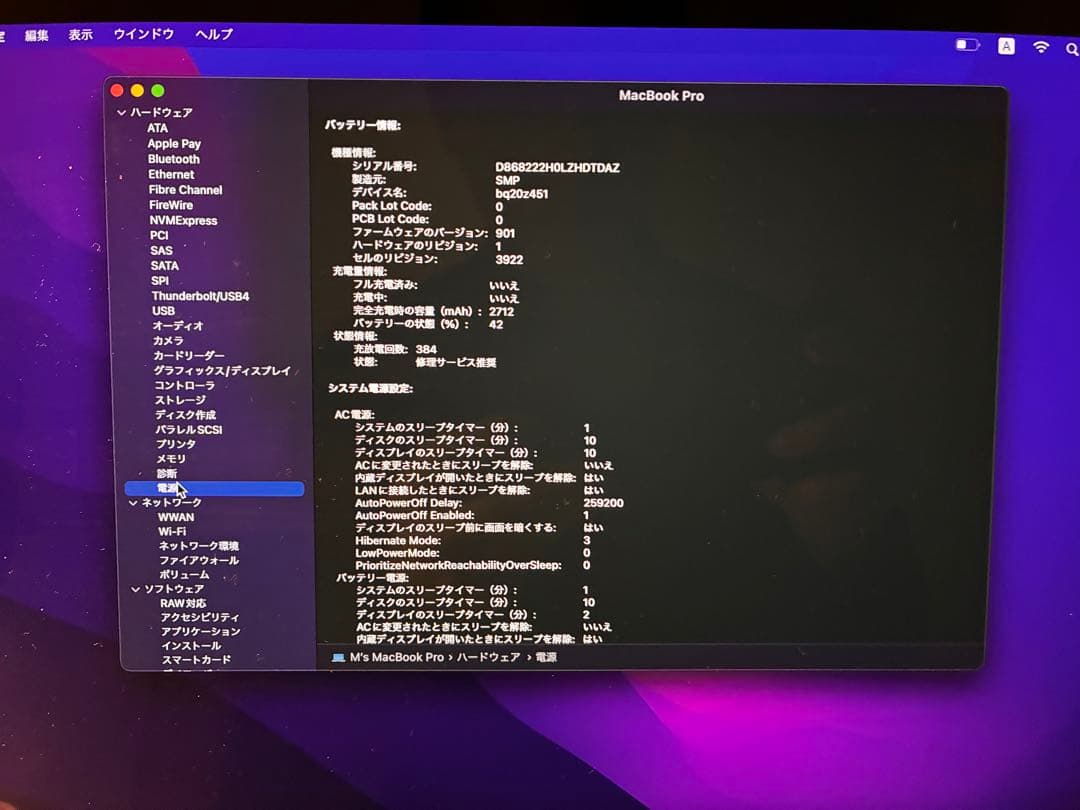Viewport: 1080px width, 810px height.
Task: Open the メモリ information page
Action: 168,459
